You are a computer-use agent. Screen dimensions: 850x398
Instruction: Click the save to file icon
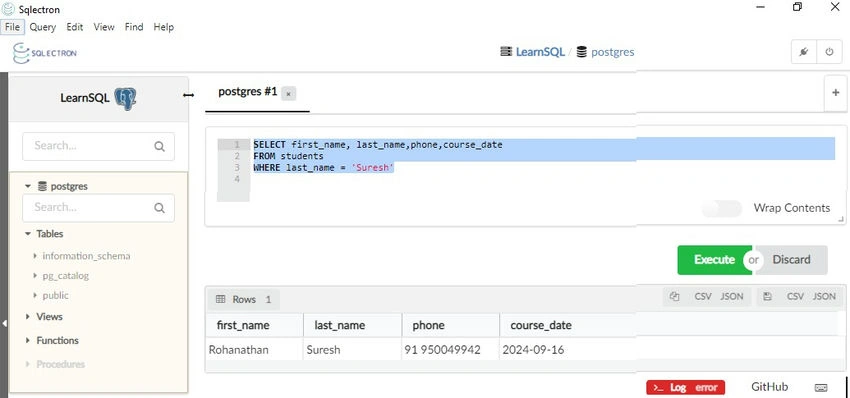tap(767, 297)
